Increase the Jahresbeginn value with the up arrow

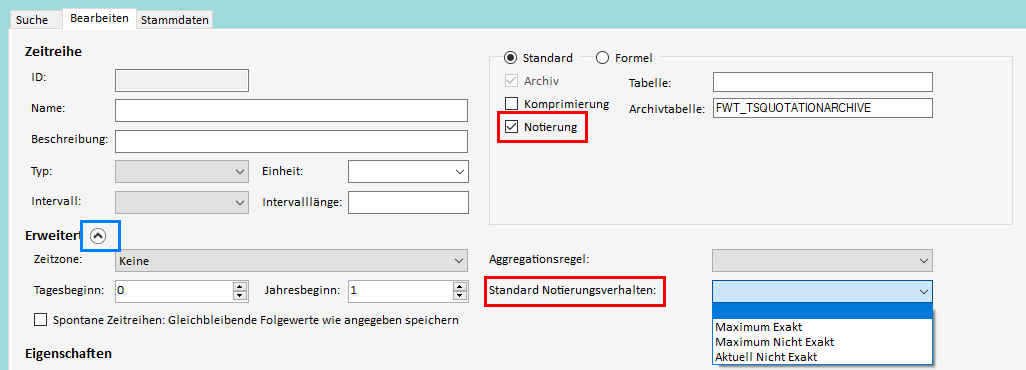point(460,286)
